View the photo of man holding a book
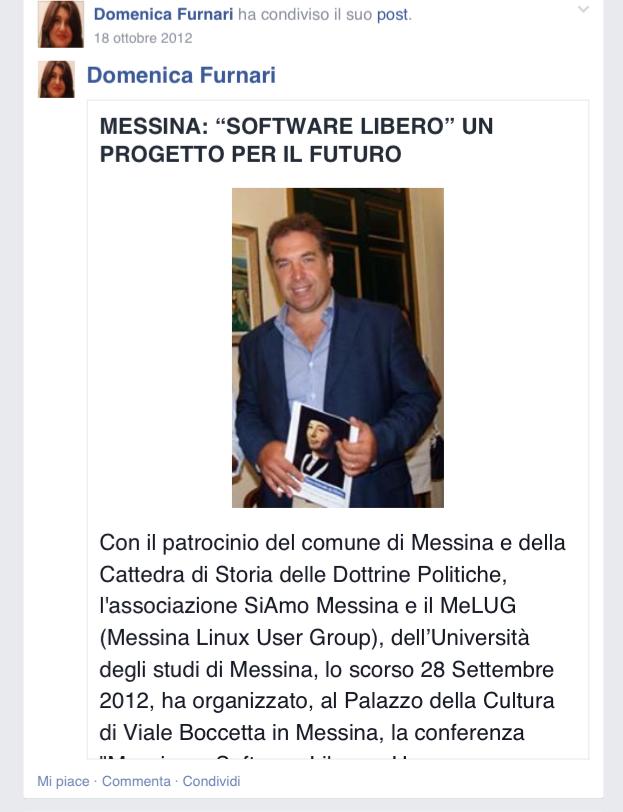This screenshot has width=623, height=812. (x=338, y=347)
